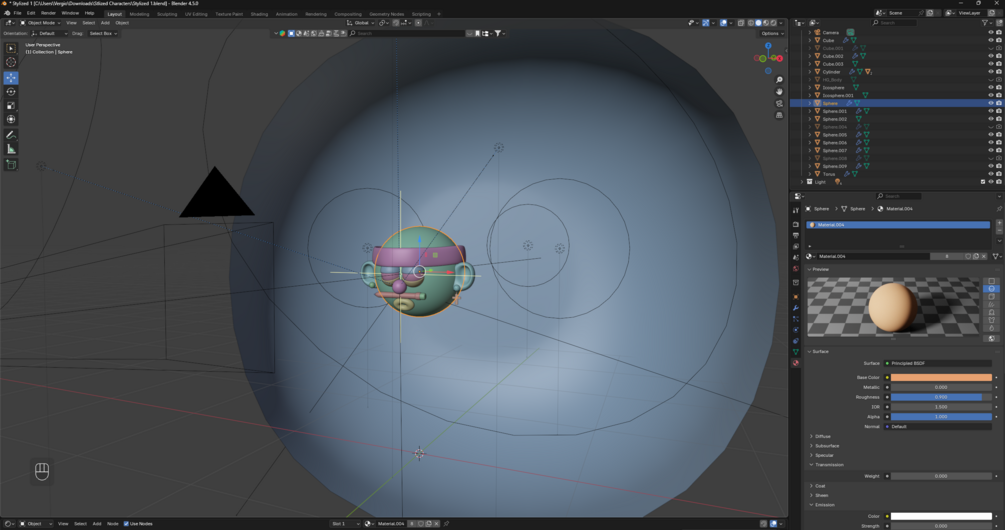This screenshot has height=530, width=1005.
Task: Expand the Light collection in outliner
Action: [x=802, y=182]
